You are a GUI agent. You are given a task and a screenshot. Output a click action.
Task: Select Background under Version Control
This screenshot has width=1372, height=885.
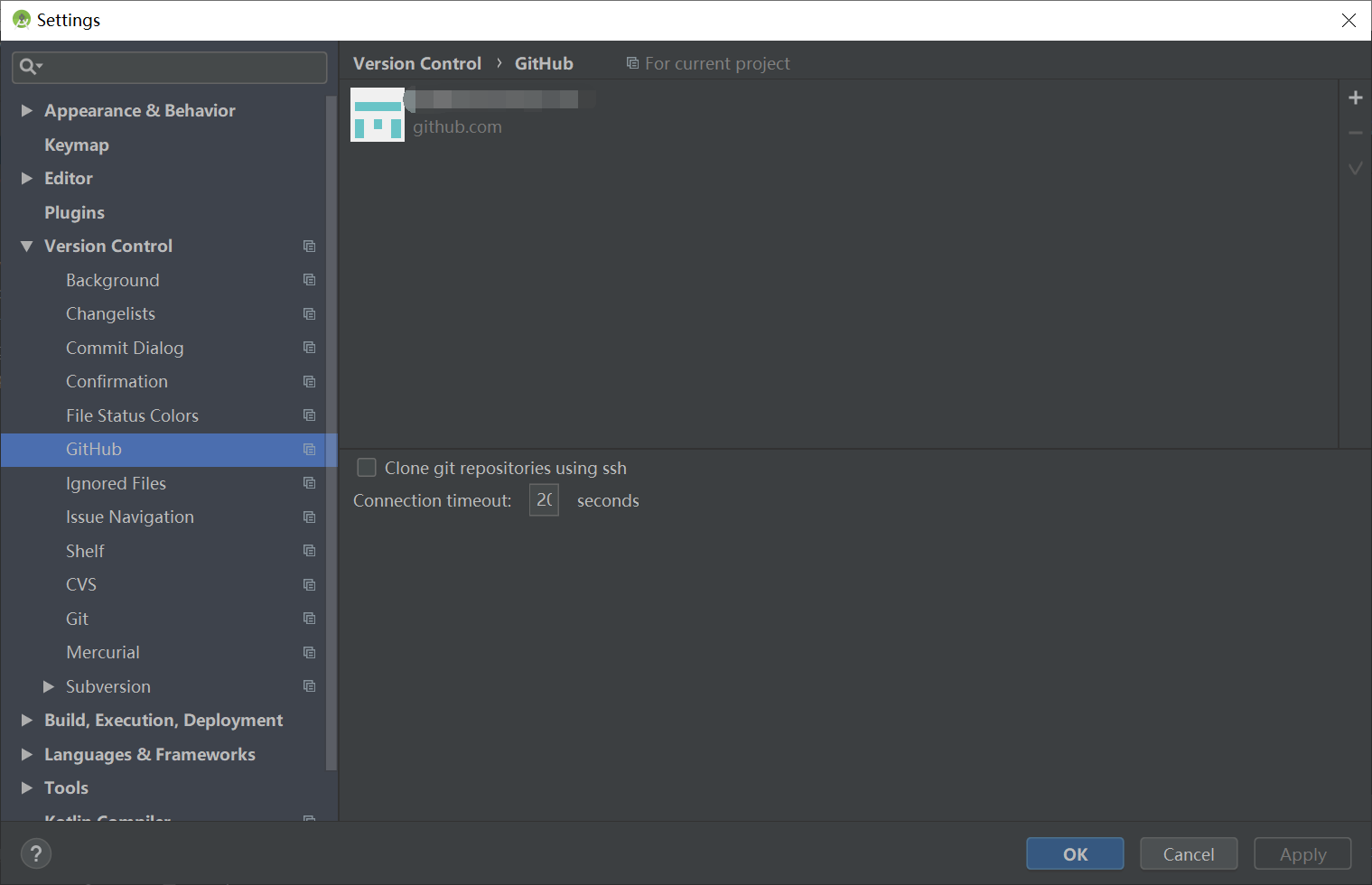[x=113, y=280]
